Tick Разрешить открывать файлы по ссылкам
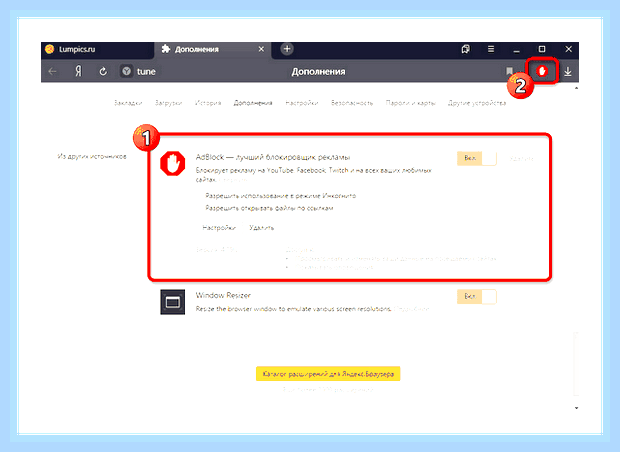620x452 pixels. [269, 208]
